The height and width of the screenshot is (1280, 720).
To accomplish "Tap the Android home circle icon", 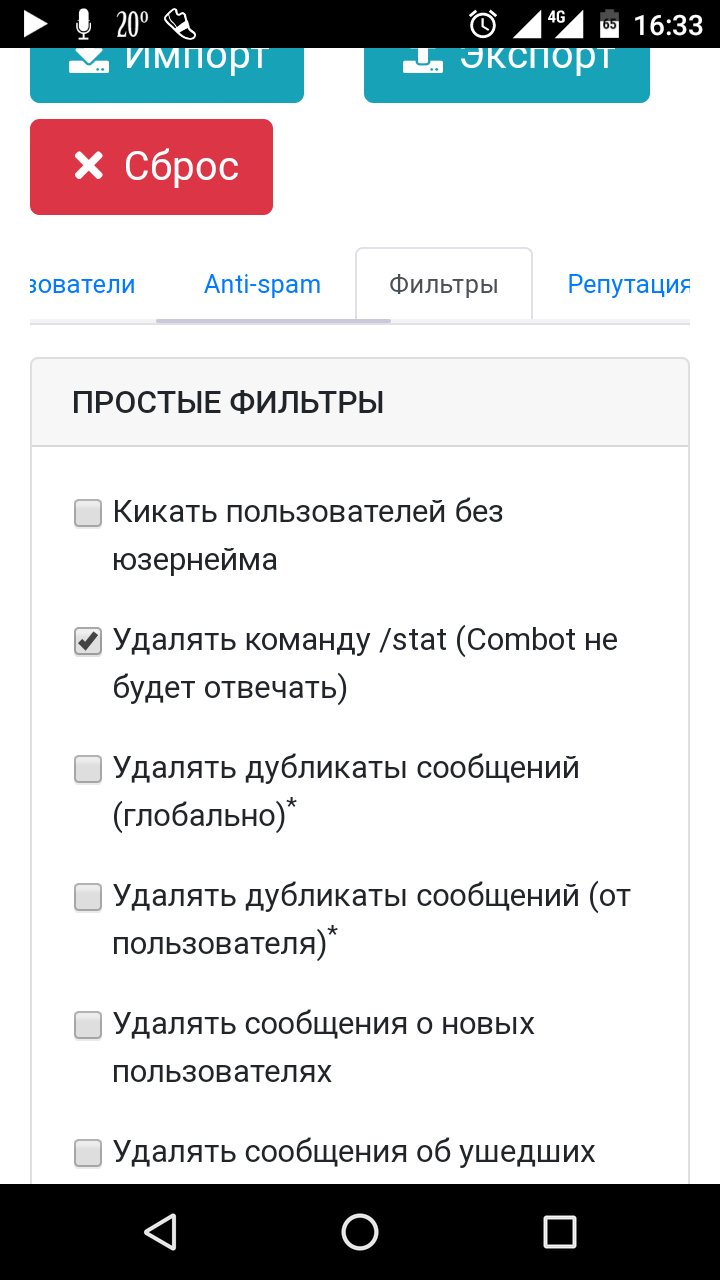I will click(x=360, y=1232).
